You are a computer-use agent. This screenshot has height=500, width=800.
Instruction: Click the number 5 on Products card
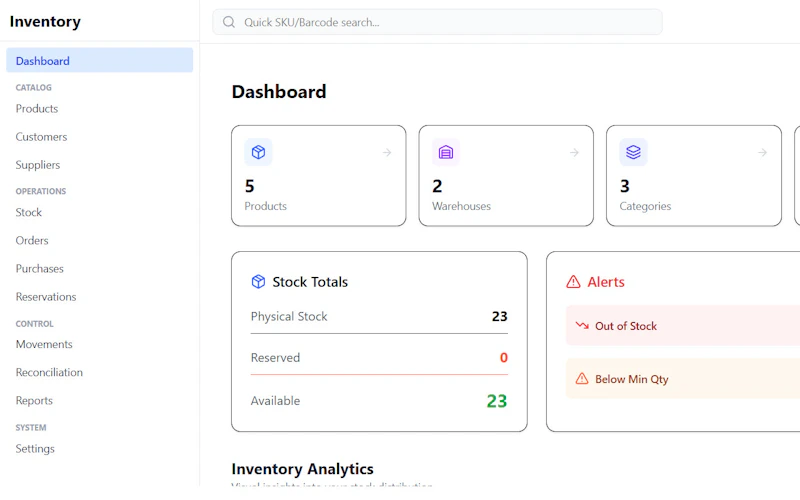[249, 186]
